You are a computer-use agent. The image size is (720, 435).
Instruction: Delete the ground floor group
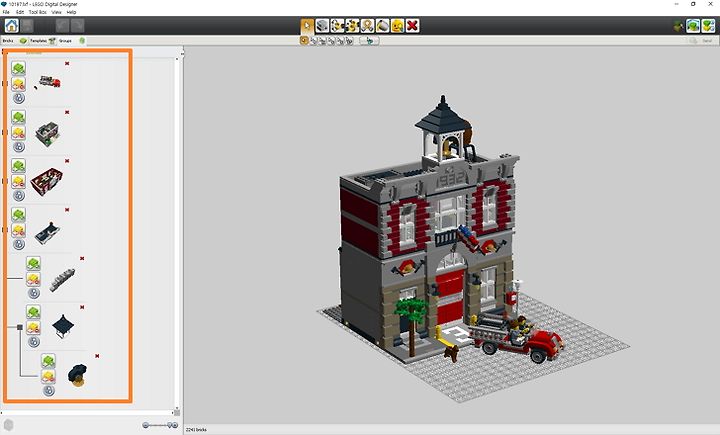click(67, 112)
